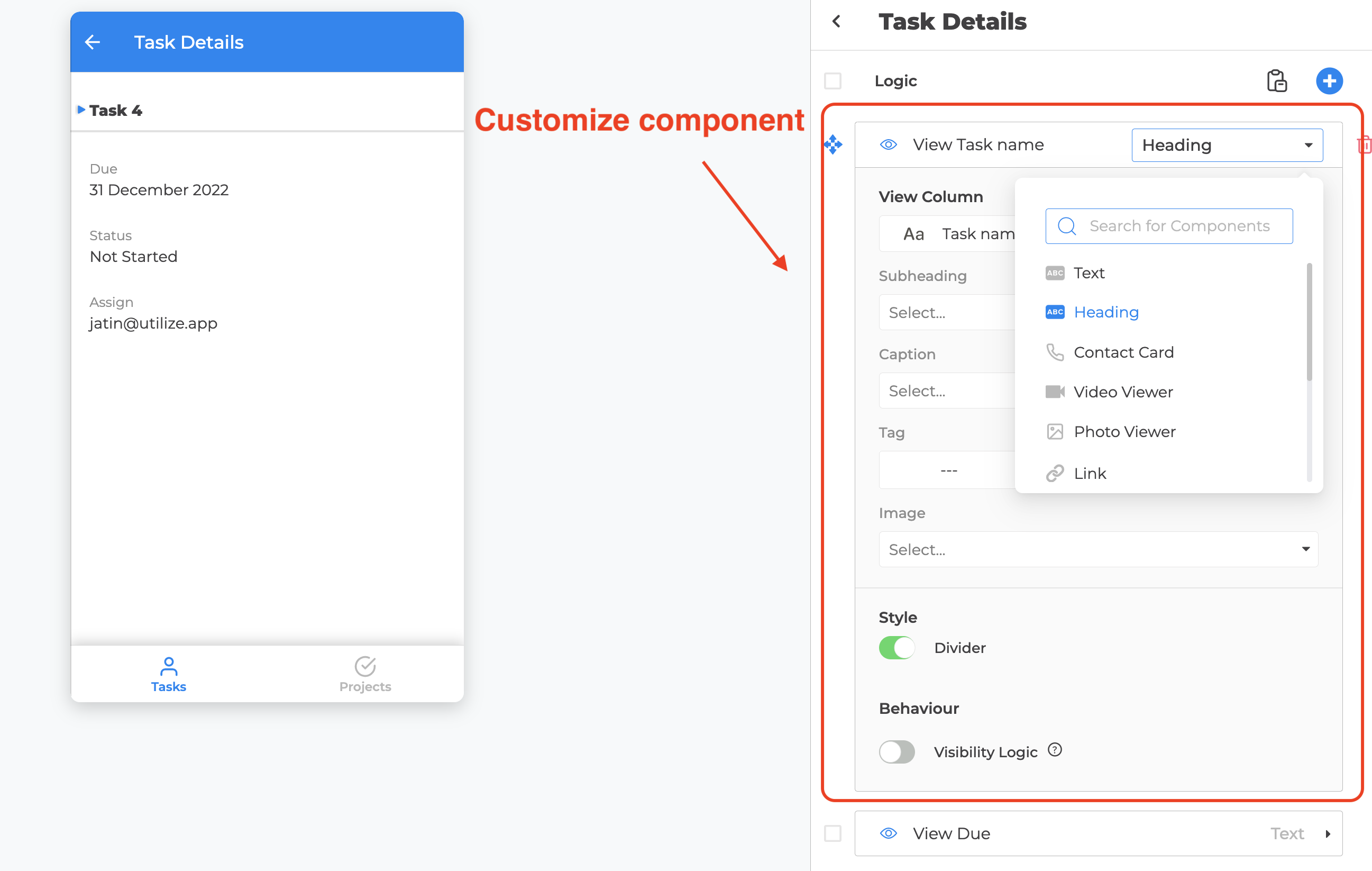Switch to the Tasks tab label
This screenshot has width=1372, height=871.
[x=169, y=686]
